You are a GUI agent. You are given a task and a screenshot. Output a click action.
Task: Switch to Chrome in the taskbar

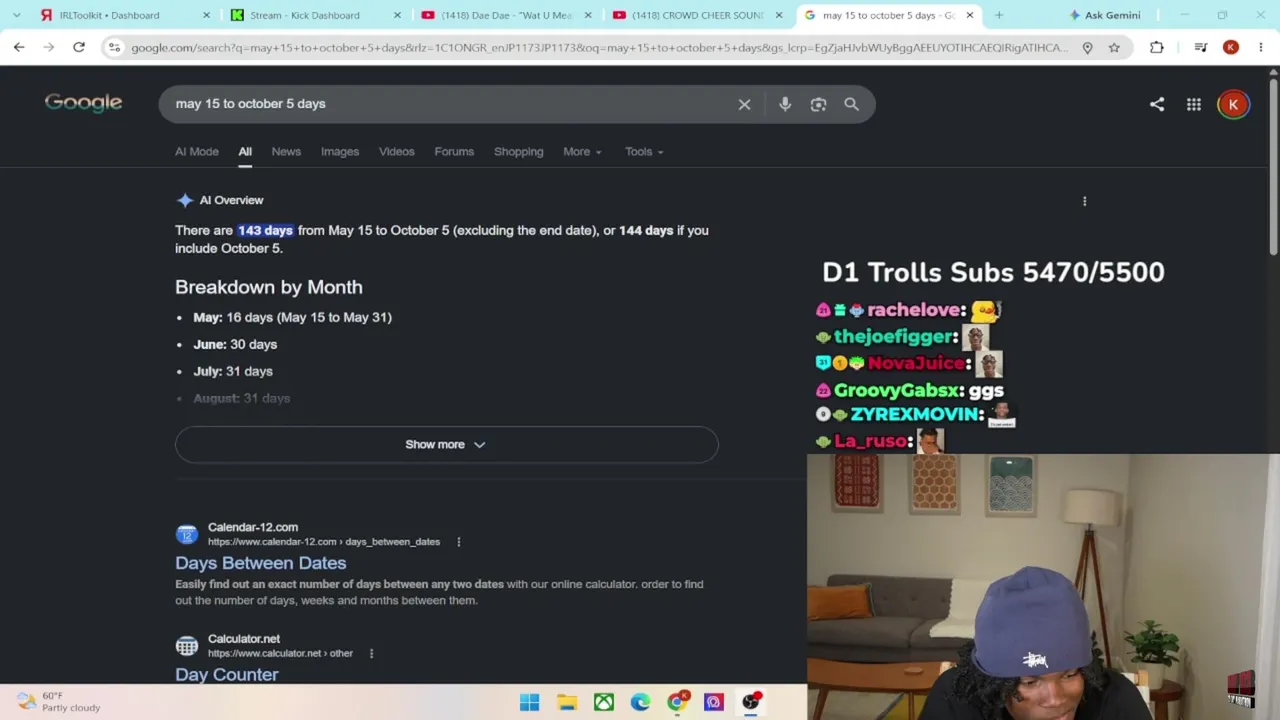(677, 702)
